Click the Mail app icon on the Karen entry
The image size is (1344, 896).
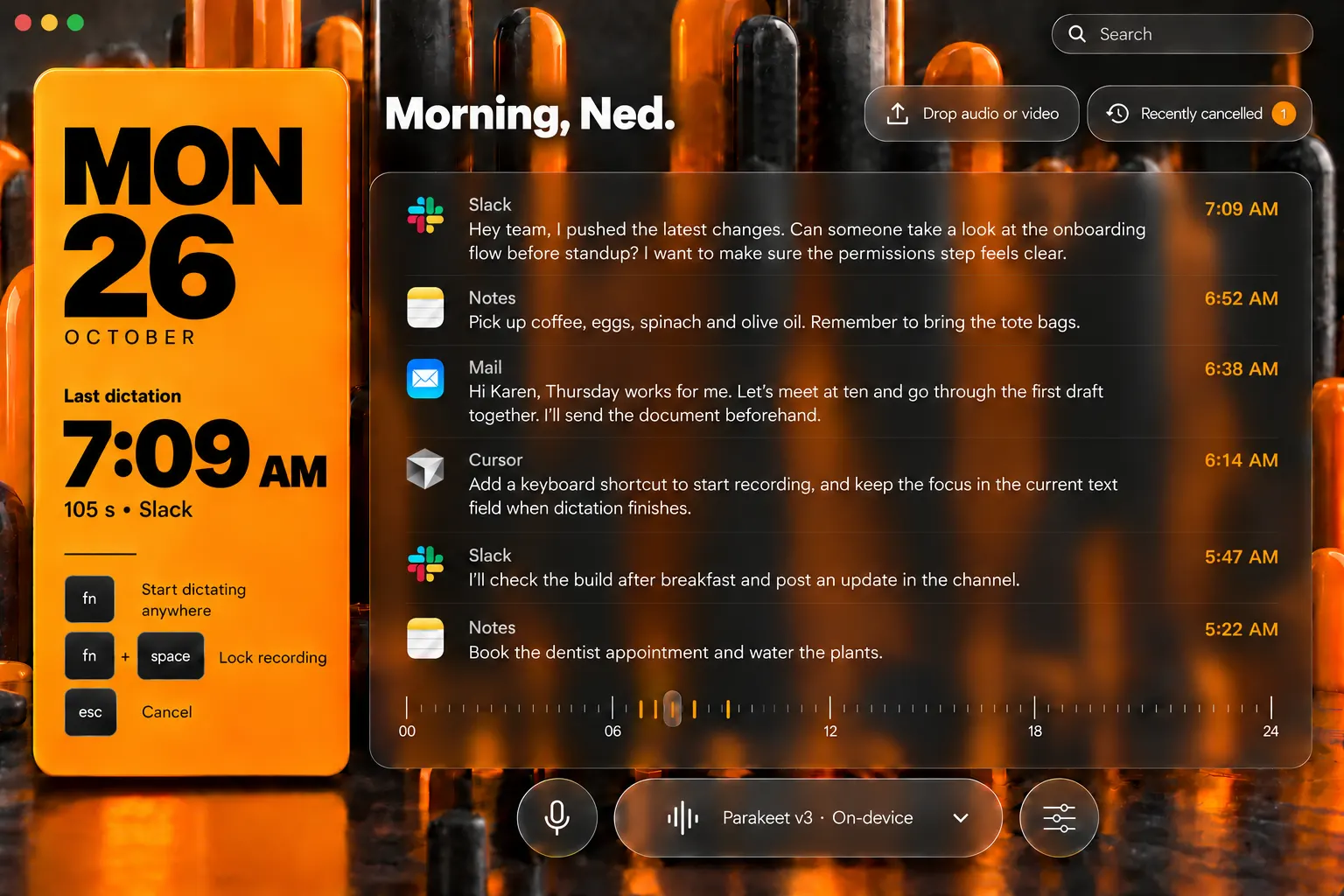click(425, 379)
